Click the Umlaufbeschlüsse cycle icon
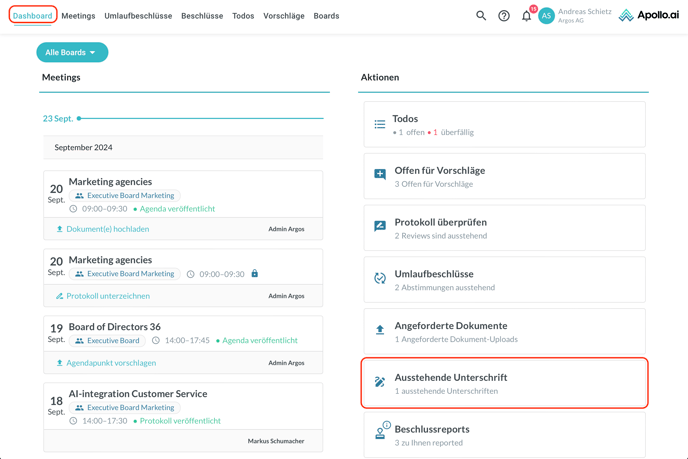The image size is (688, 459). (x=380, y=279)
